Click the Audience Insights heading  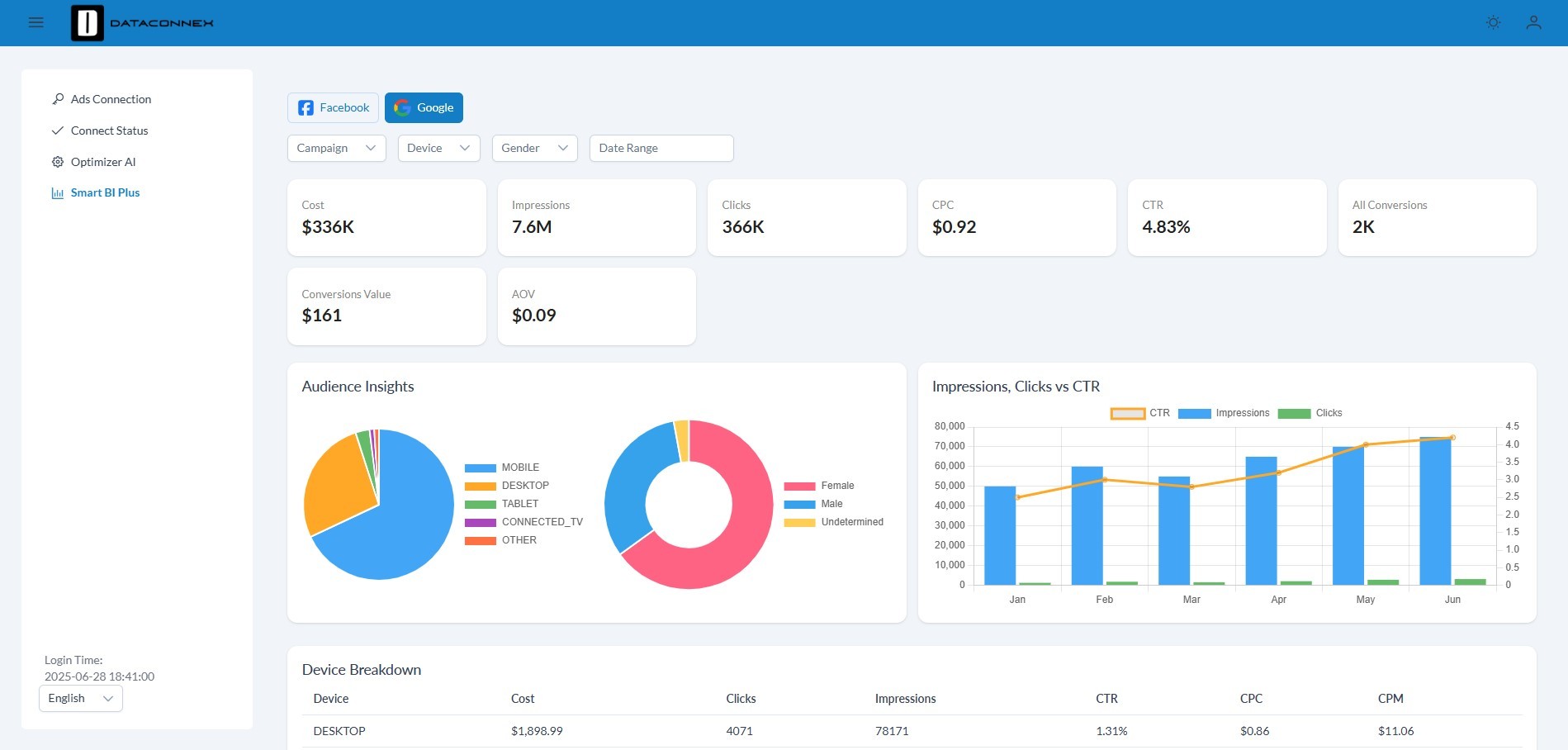pyautogui.click(x=358, y=387)
